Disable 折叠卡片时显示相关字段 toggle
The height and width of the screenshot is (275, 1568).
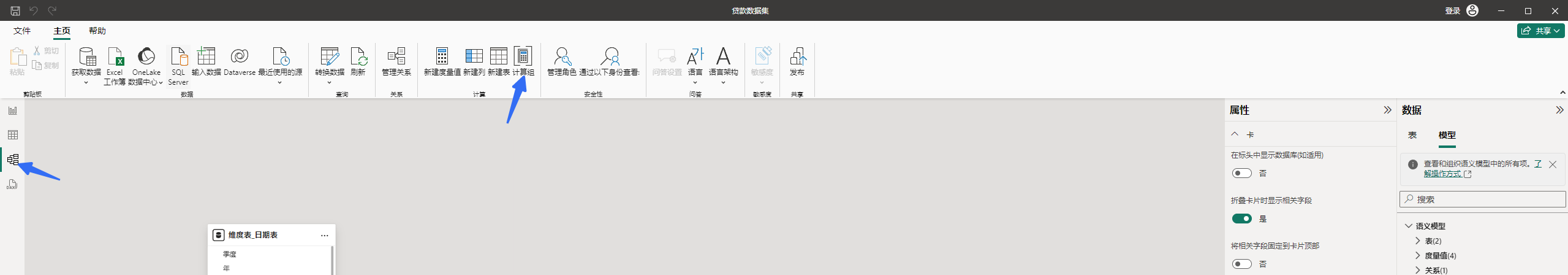[1241, 219]
